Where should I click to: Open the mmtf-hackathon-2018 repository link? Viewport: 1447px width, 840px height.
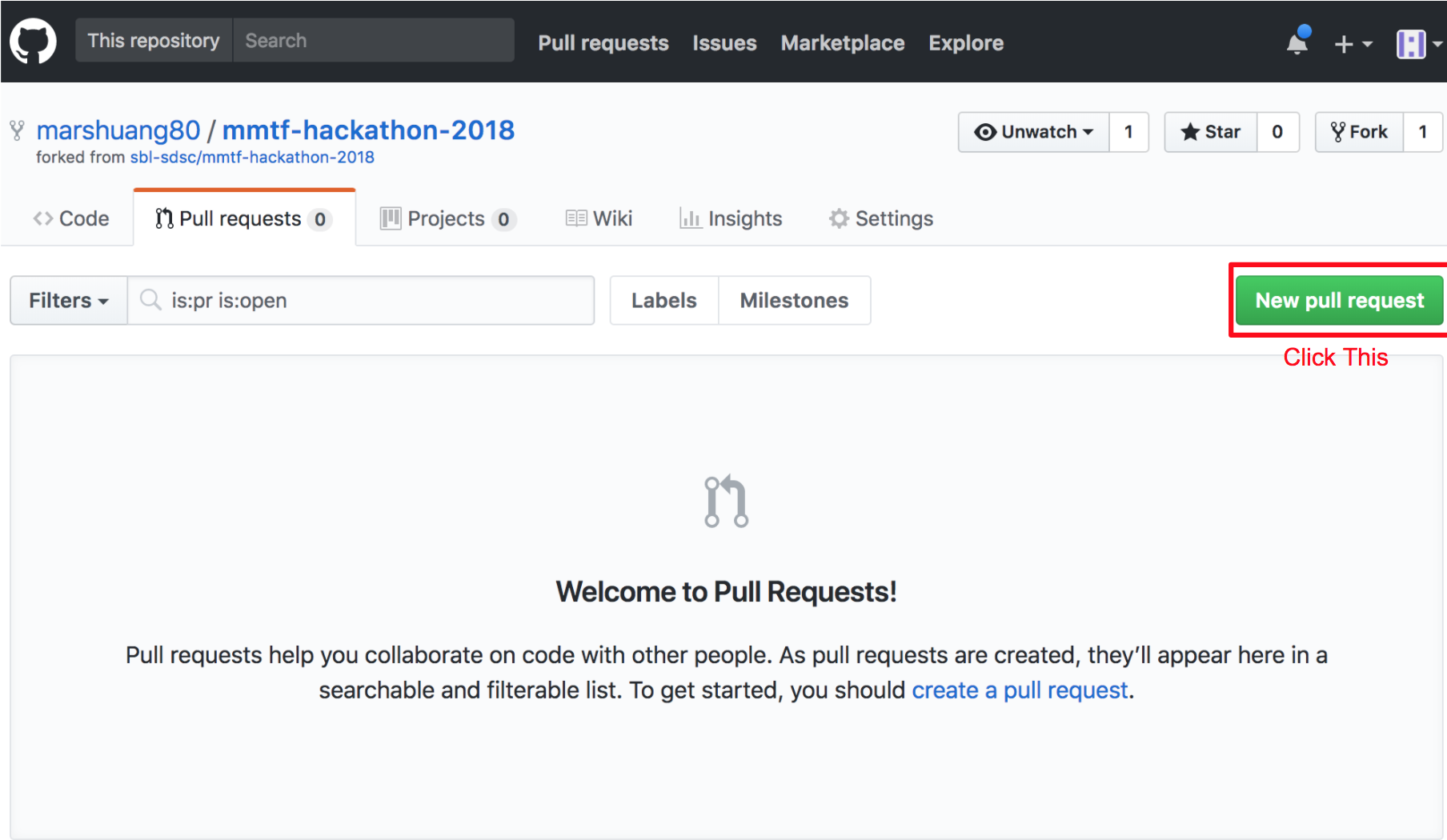pos(368,130)
